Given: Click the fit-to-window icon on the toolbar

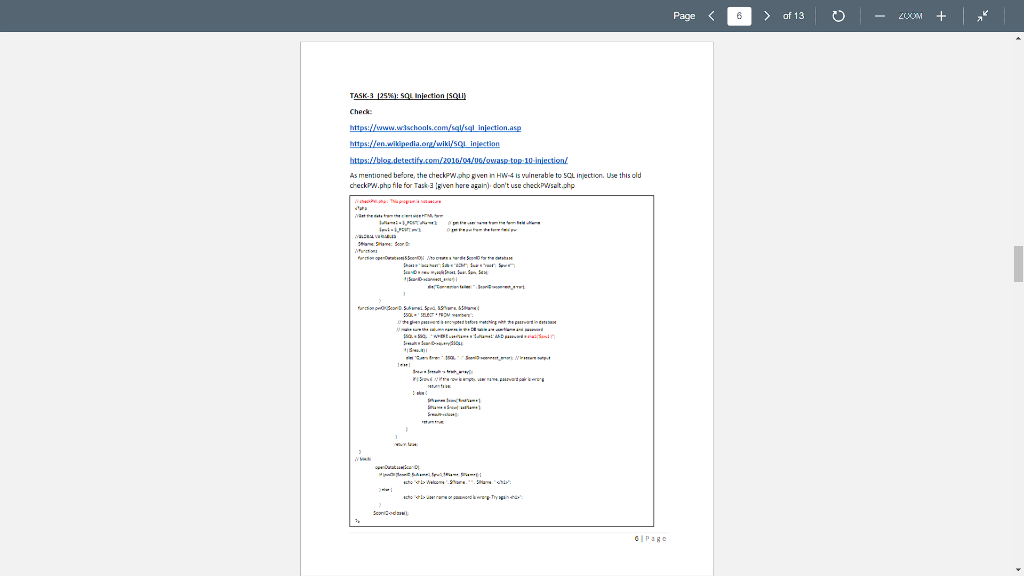Looking at the screenshot, I should pyautogui.click(x=980, y=15).
